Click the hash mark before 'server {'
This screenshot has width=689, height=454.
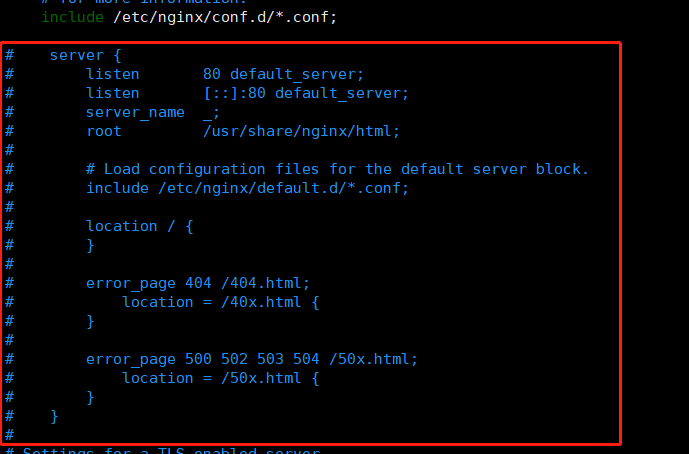click(x=9, y=55)
